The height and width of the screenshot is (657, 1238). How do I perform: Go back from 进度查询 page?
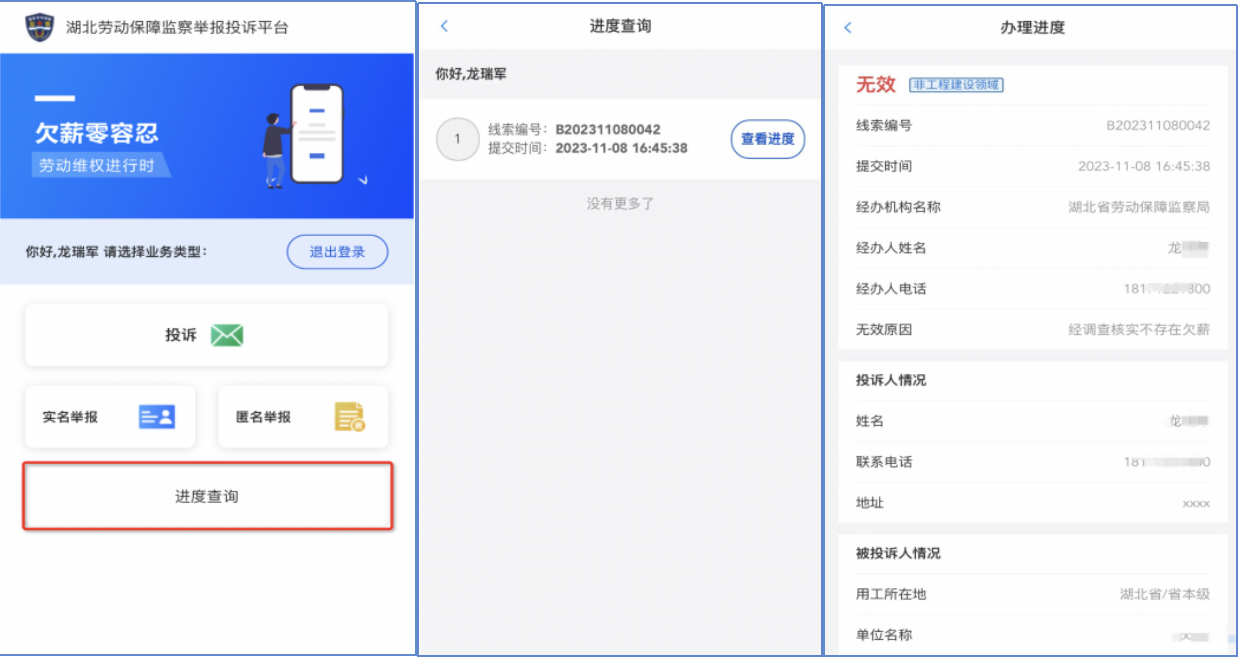(x=444, y=27)
